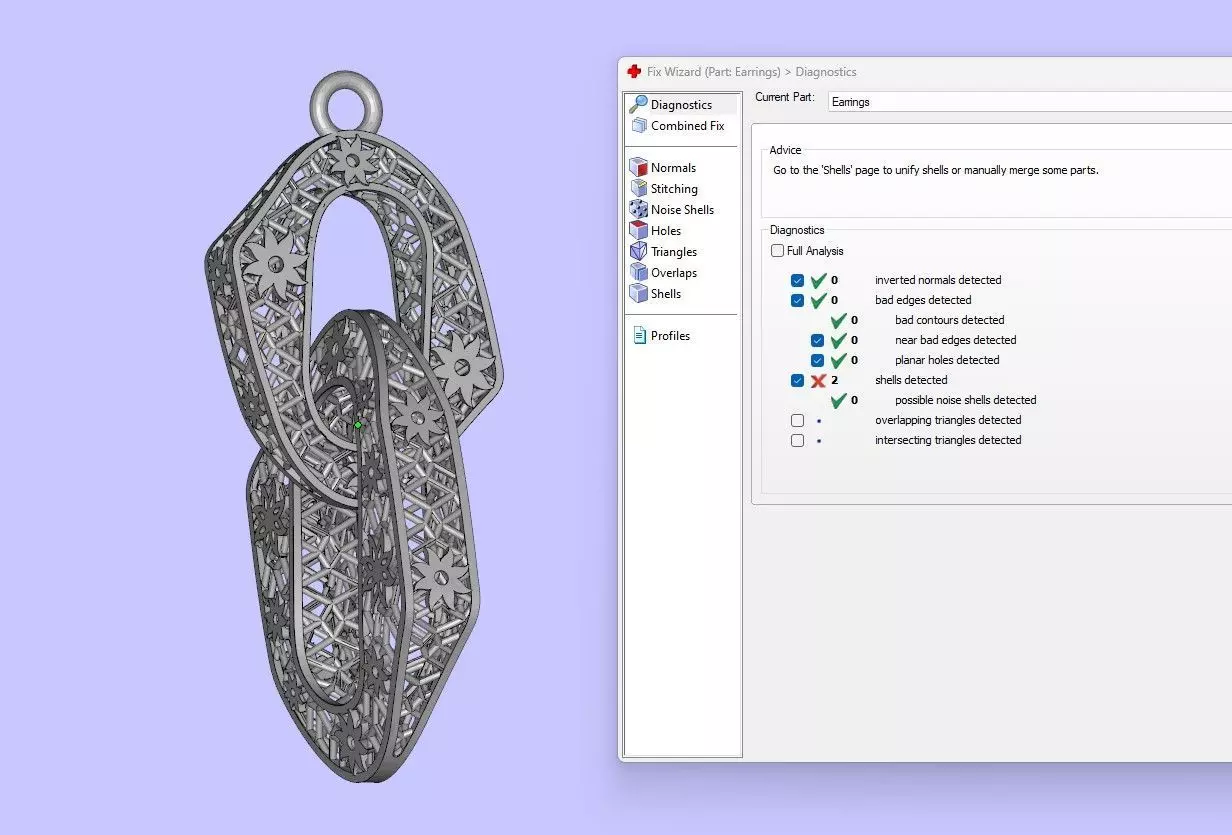The height and width of the screenshot is (835, 1232).
Task: Click the red cross Fix Wizard title icon
Action: pyautogui.click(x=634, y=72)
